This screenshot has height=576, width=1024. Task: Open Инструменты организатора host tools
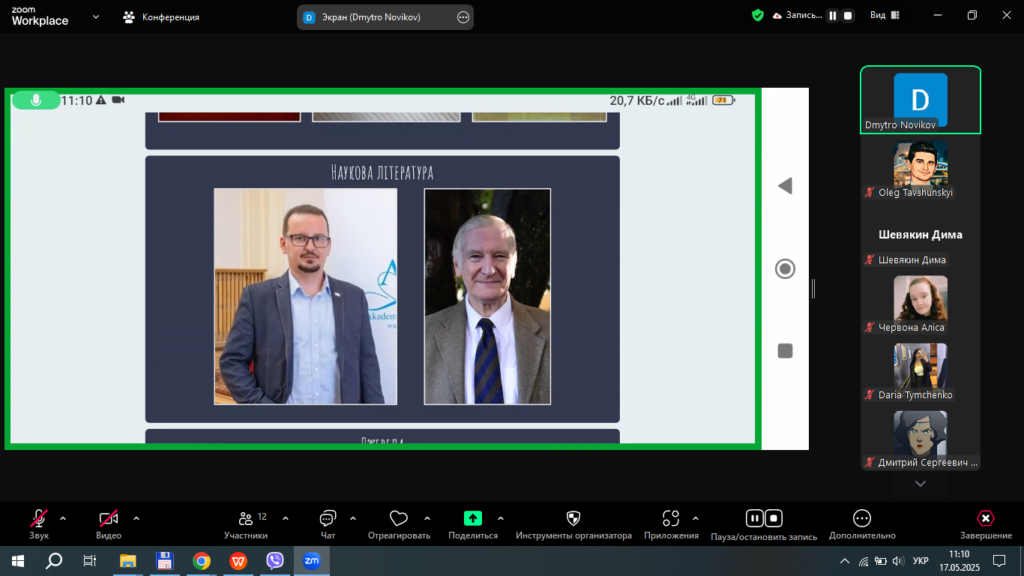point(573,524)
